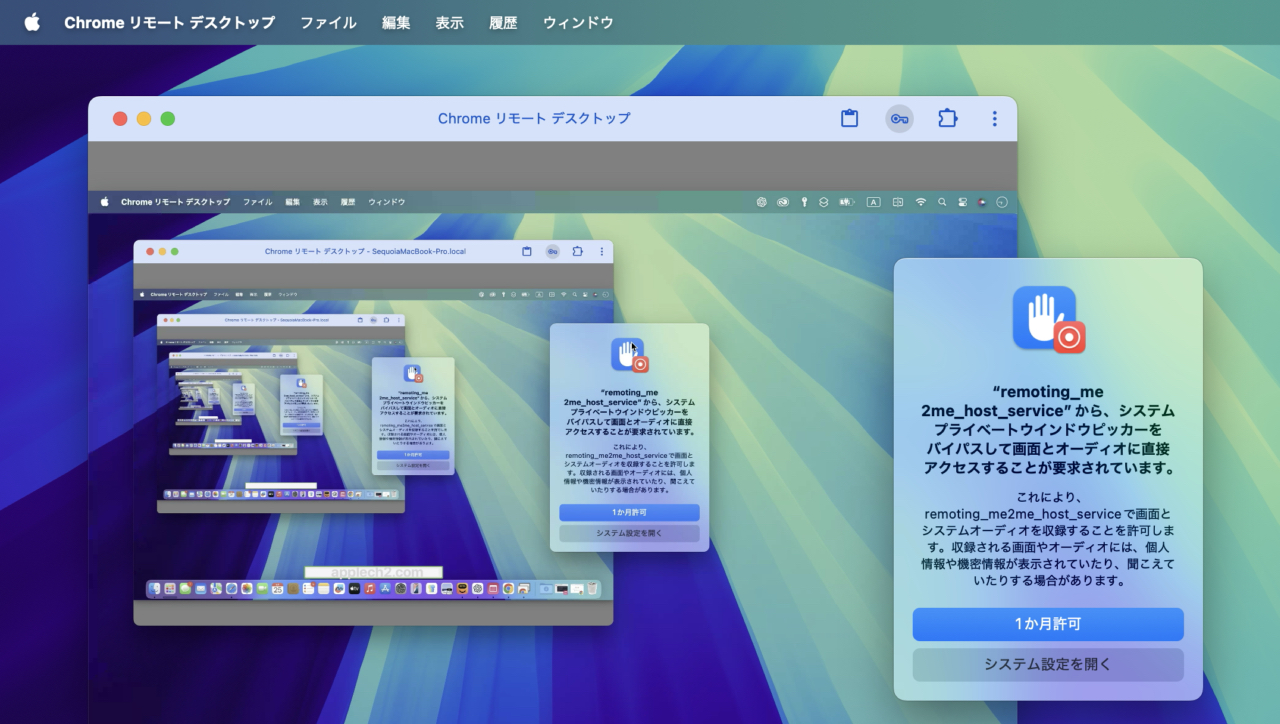Screen dimensions: 1280x724
Task: Click the Apple logo in the top menu bar
Action: [x=32, y=22]
